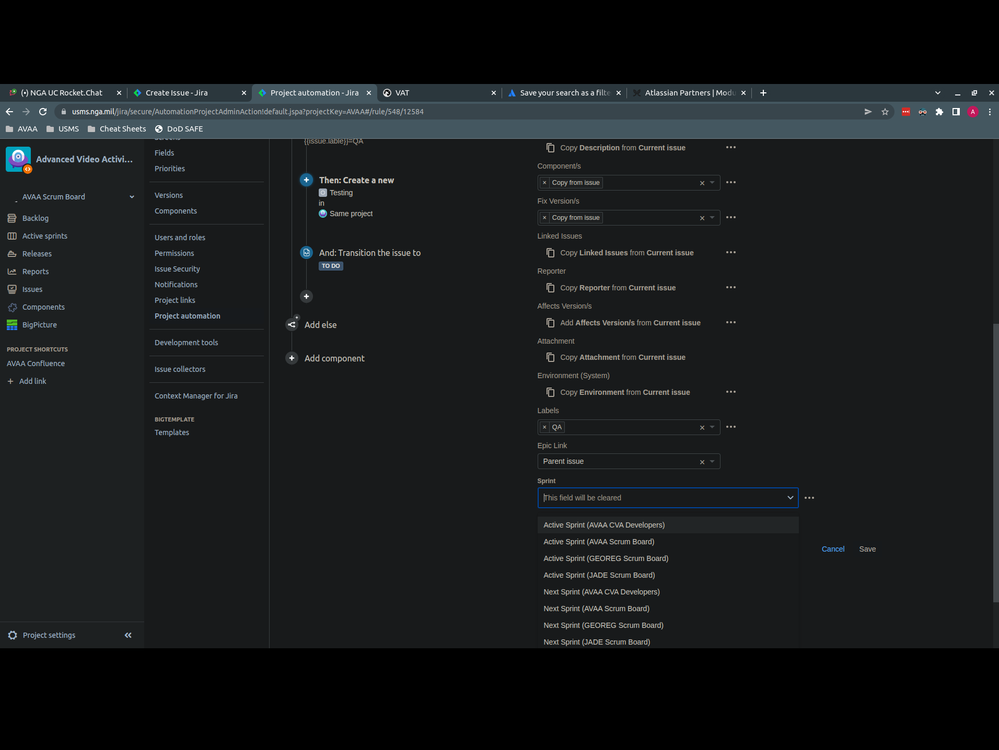Open more options for Fix Version/s

click(x=731, y=217)
